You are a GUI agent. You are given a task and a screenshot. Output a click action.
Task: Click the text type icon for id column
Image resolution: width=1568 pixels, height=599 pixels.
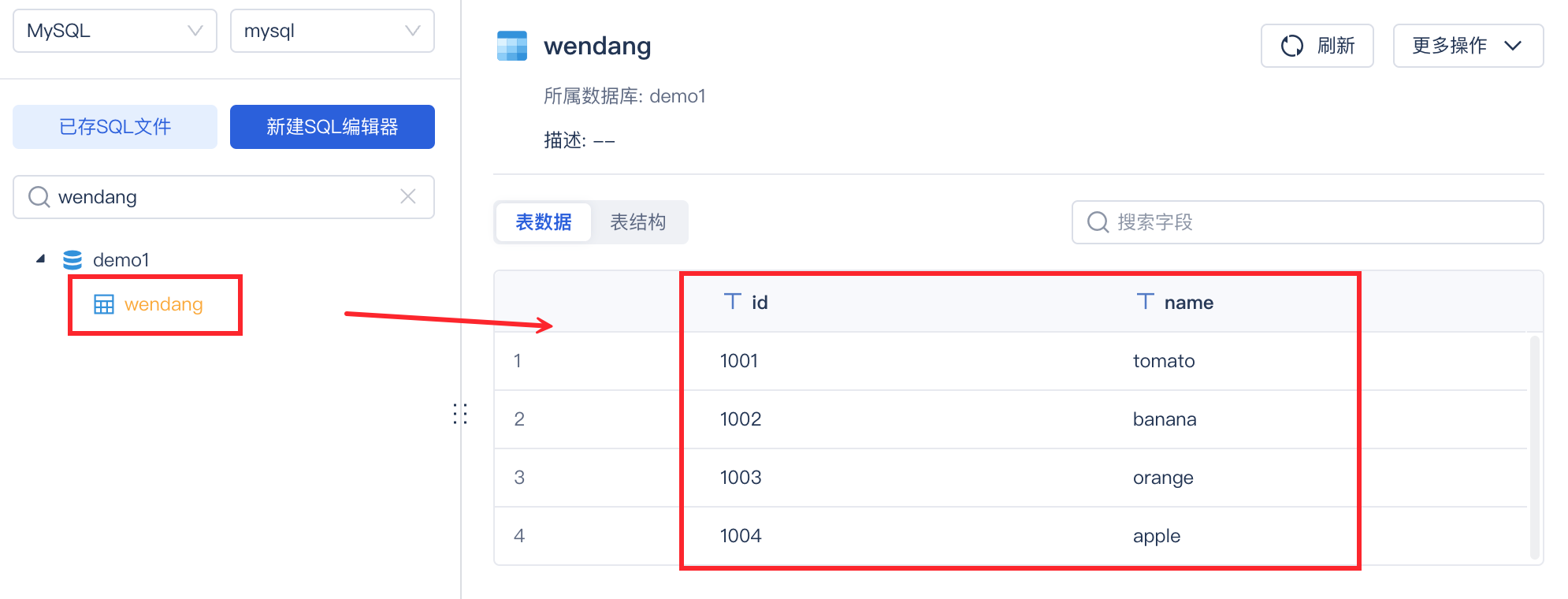click(x=733, y=302)
